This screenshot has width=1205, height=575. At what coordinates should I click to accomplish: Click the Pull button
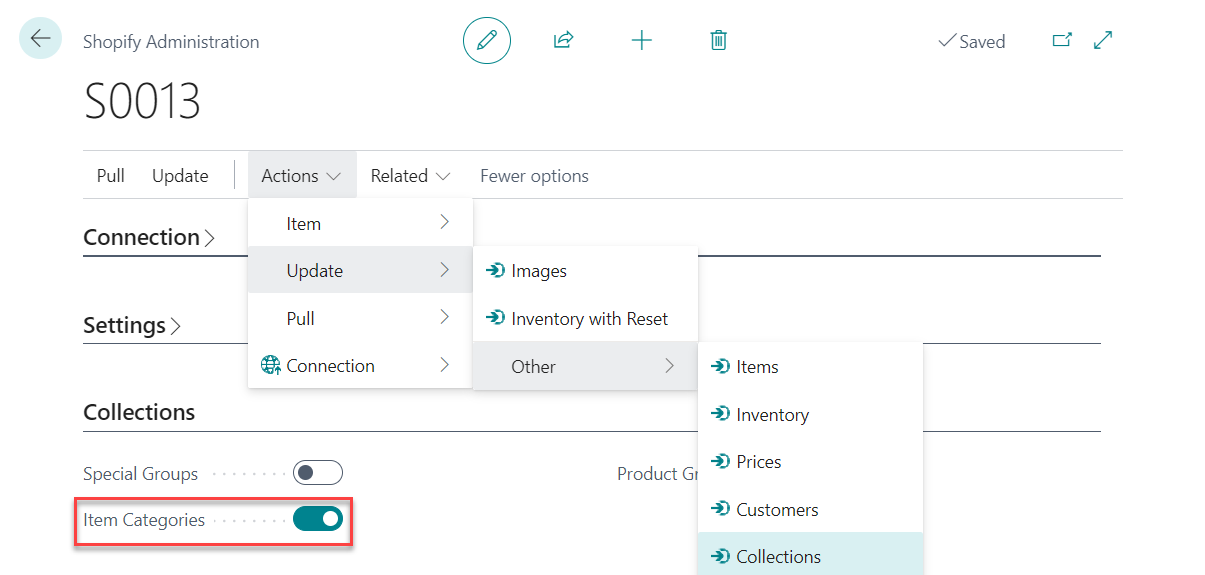tap(111, 176)
